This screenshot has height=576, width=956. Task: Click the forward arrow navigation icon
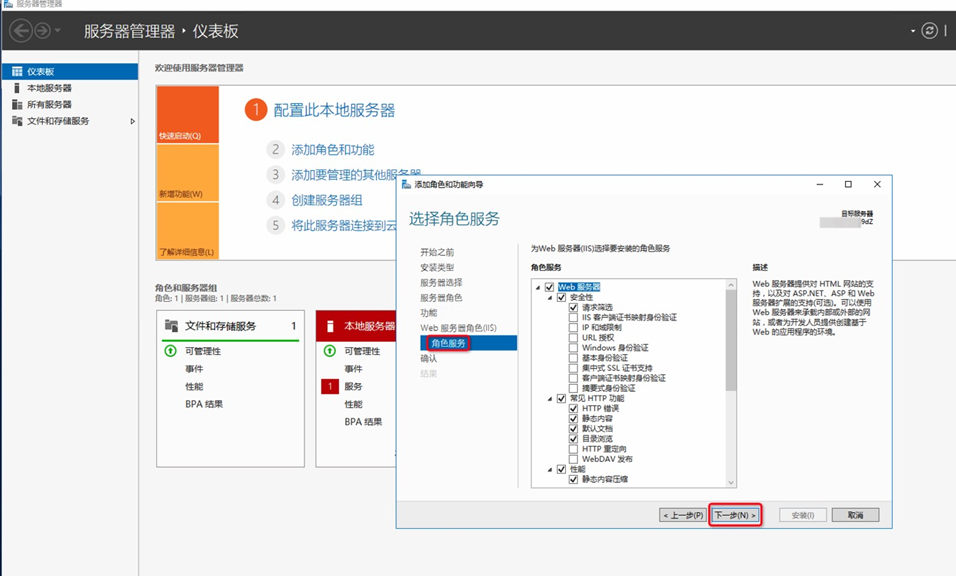(42, 31)
